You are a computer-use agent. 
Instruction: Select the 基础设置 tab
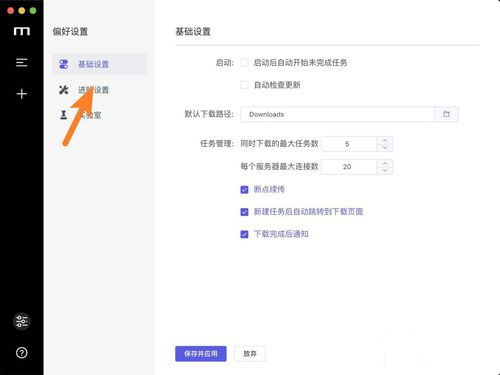[x=99, y=64]
